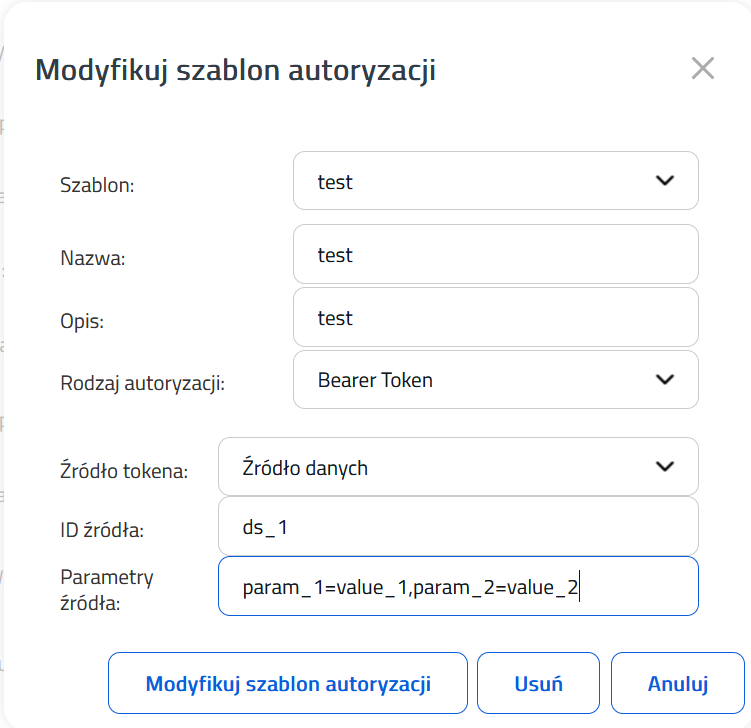Image resolution: width=751 pixels, height=728 pixels.
Task: Click the Nazwa: label
Action: (93, 258)
